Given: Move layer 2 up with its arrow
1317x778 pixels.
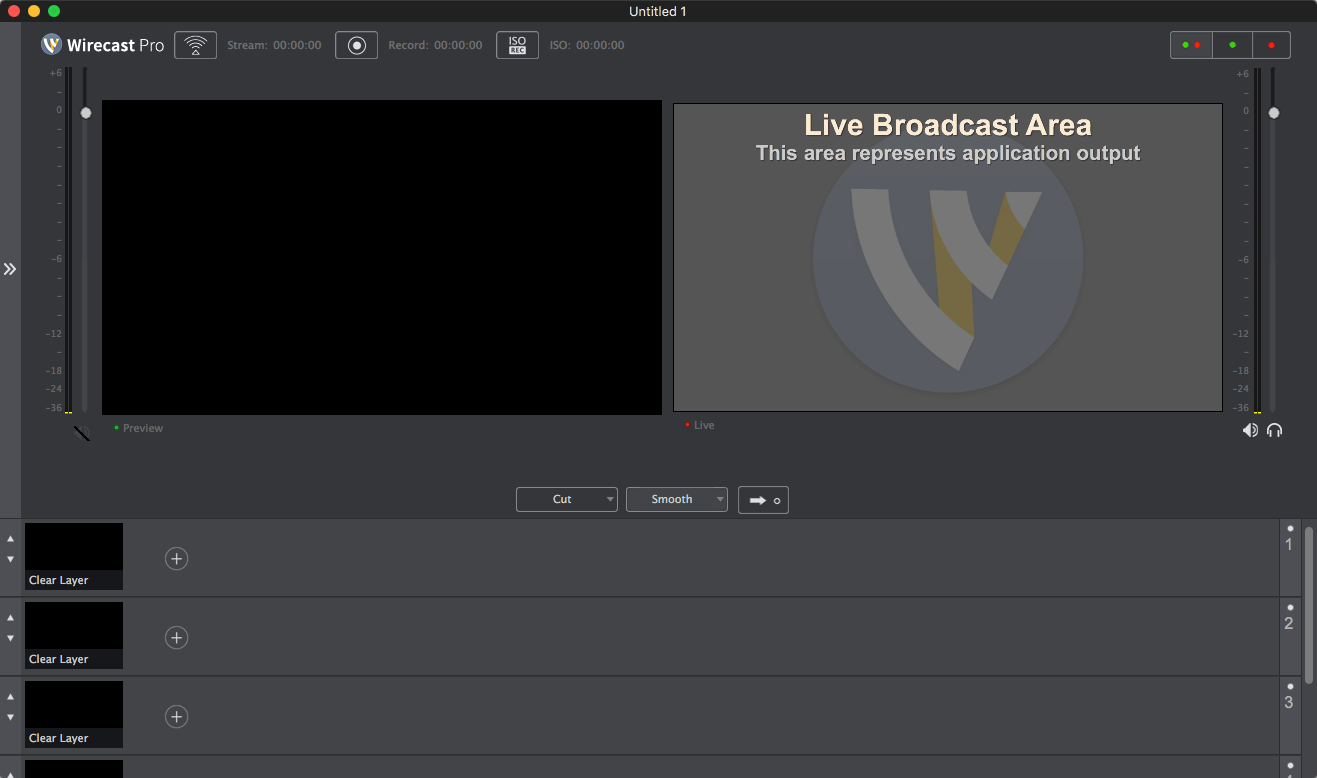Looking at the screenshot, I should point(11,617).
